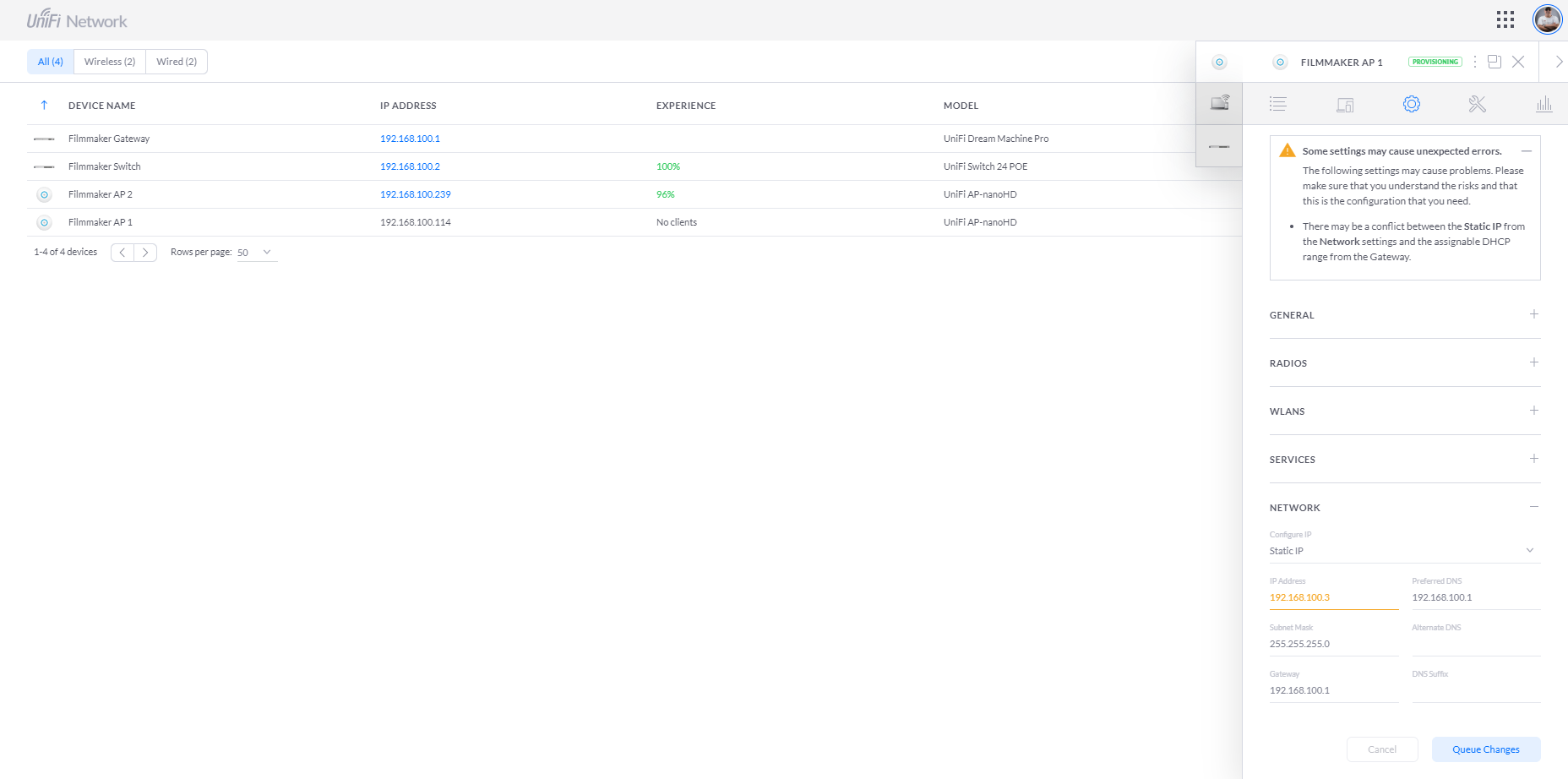Collapse the side panel with chevron arrow

1559,62
